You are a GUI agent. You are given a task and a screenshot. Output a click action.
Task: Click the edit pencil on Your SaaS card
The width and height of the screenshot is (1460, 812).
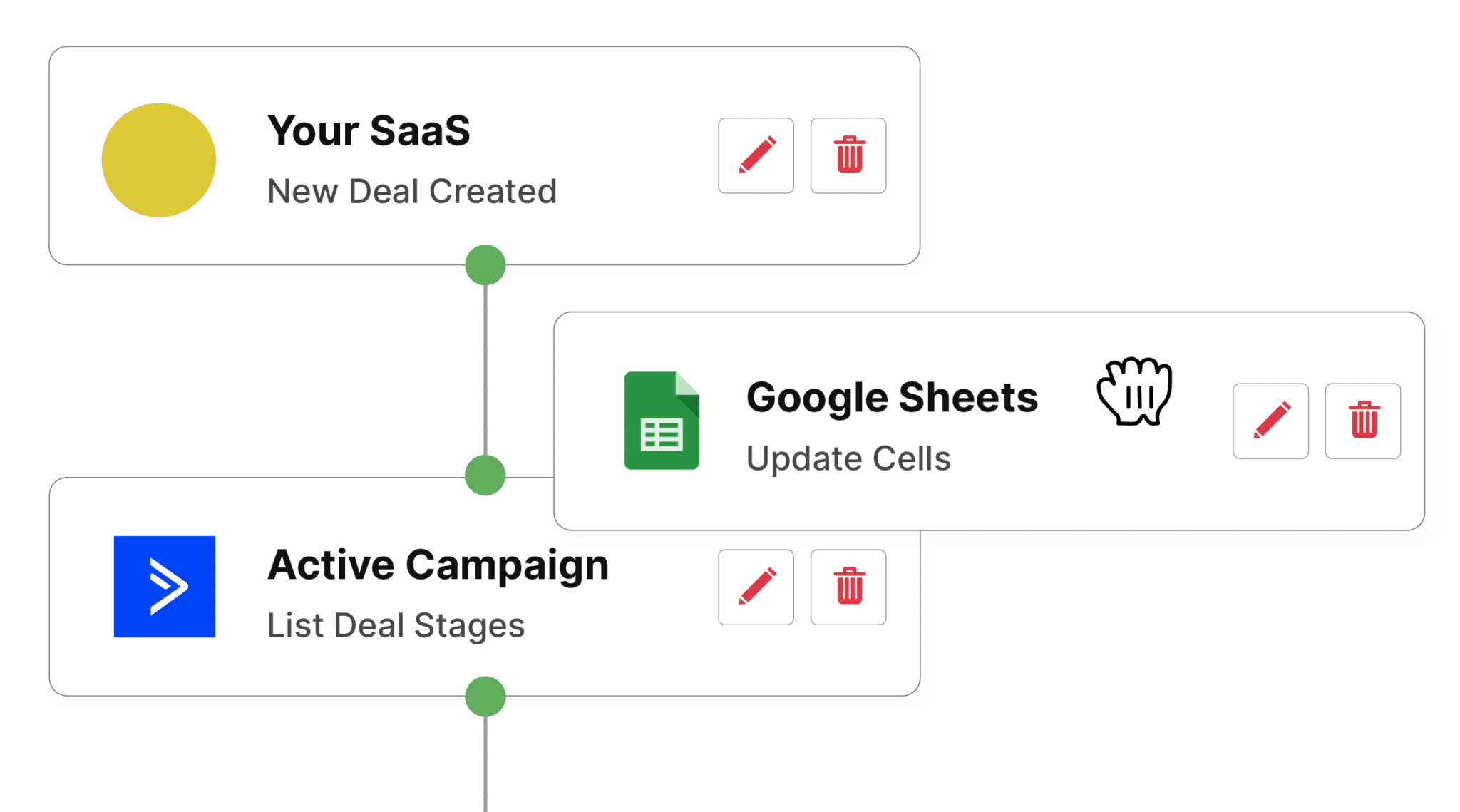point(756,155)
